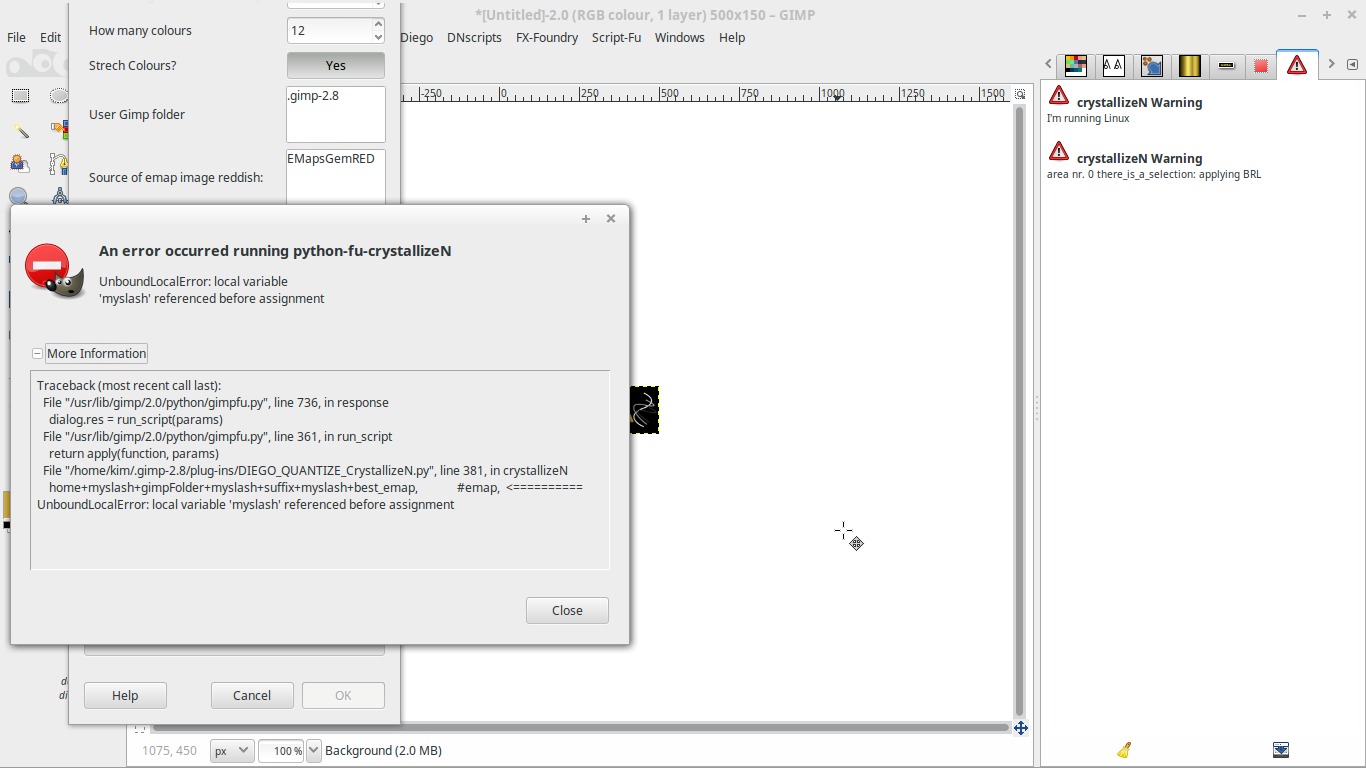Click zoom-on-resize icon at ruler corner

[x=1020, y=94]
